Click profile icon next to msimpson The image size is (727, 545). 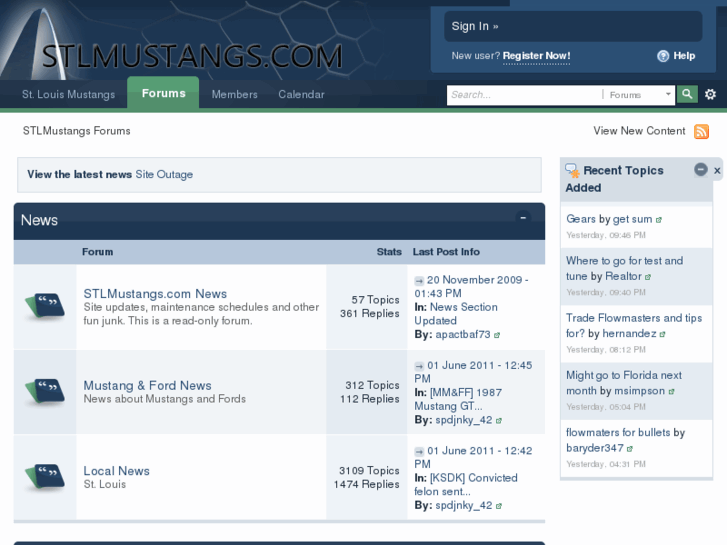coord(671,392)
